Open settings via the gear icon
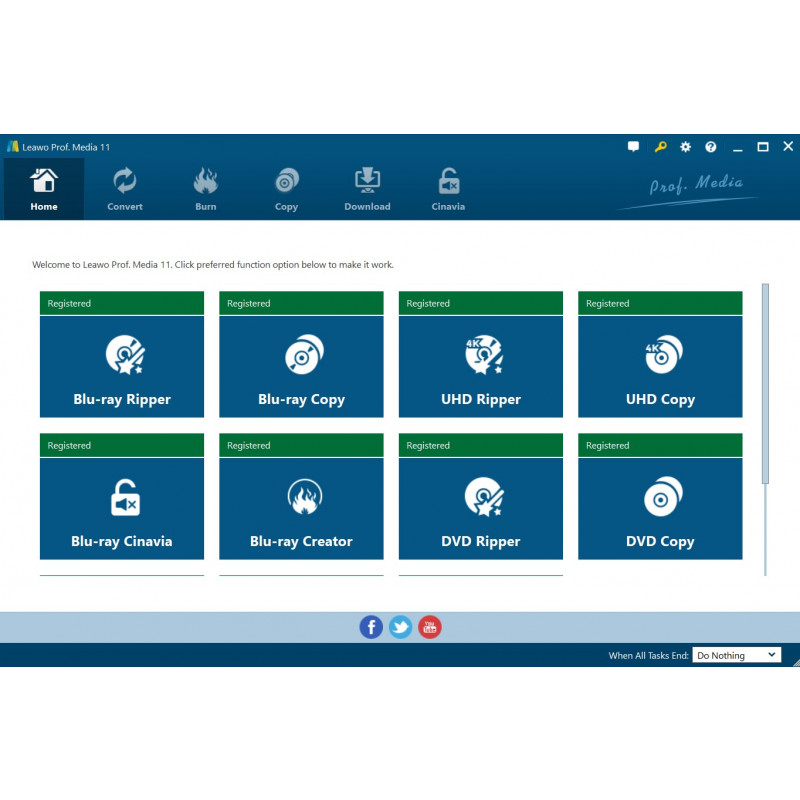Screen dimensions: 800x800 (685, 147)
